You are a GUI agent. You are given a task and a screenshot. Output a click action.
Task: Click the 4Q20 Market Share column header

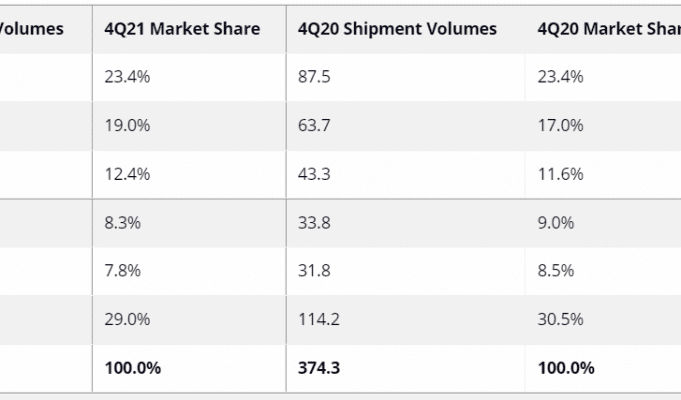click(606, 29)
